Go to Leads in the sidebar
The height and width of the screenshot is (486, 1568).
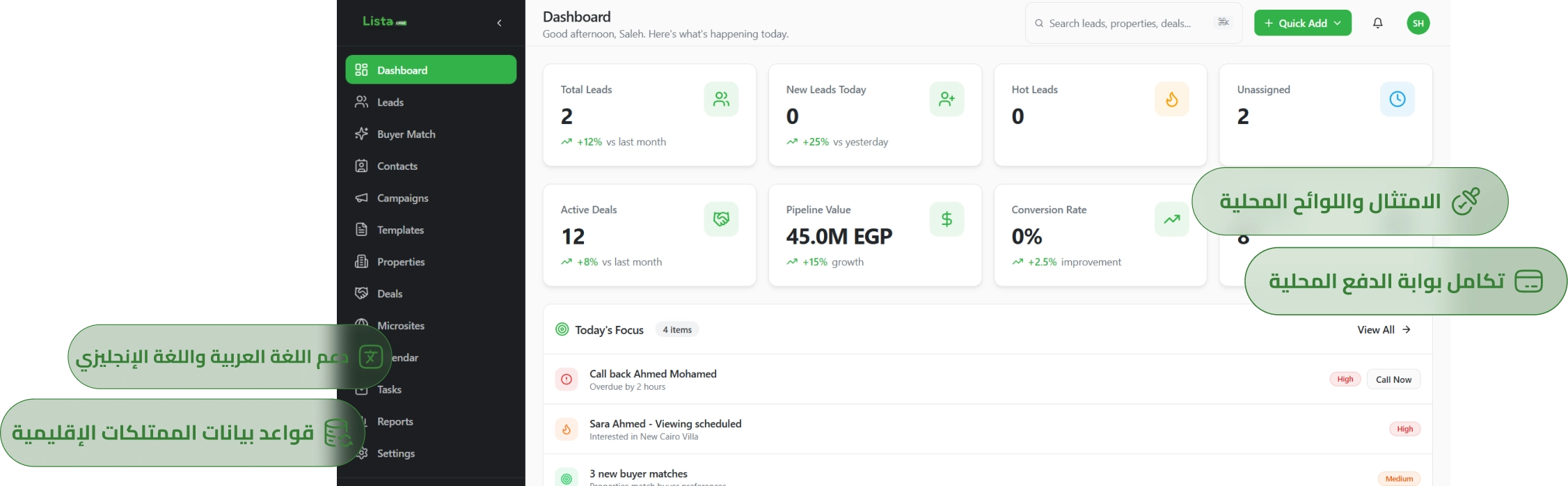pos(390,102)
